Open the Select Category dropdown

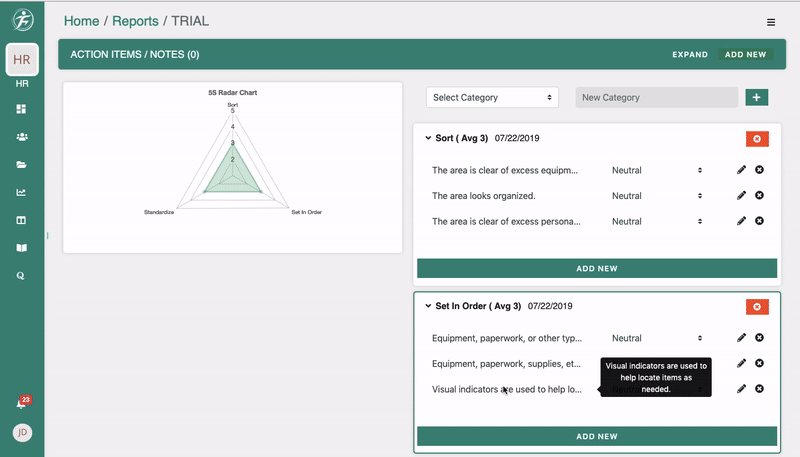[491, 97]
